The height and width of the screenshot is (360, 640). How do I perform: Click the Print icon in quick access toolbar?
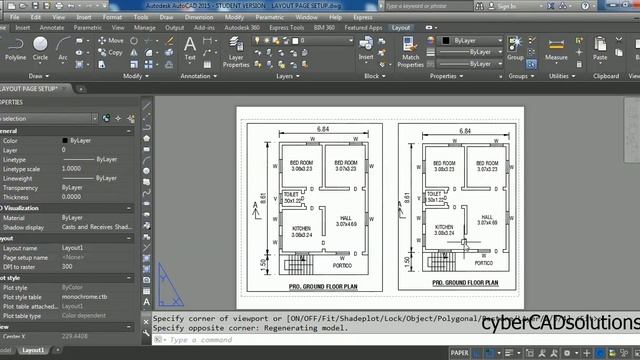click(x=59, y=6)
